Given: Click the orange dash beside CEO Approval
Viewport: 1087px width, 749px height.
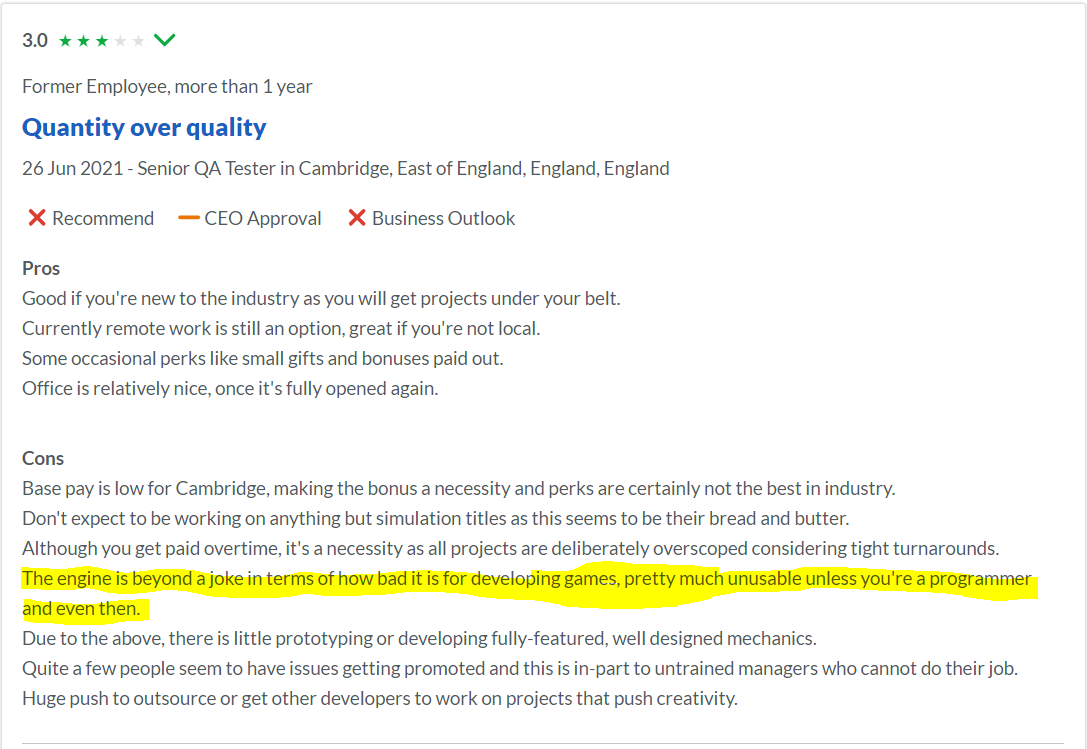Looking at the screenshot, I should [189, 218].
